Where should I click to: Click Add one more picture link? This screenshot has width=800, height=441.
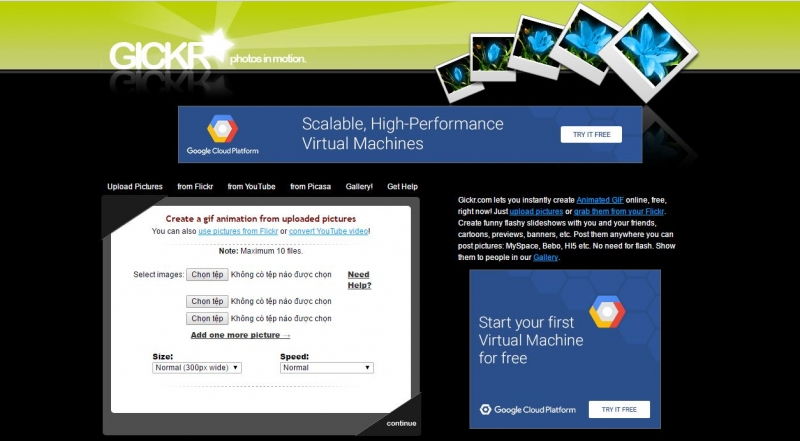(x=240, y=335)
